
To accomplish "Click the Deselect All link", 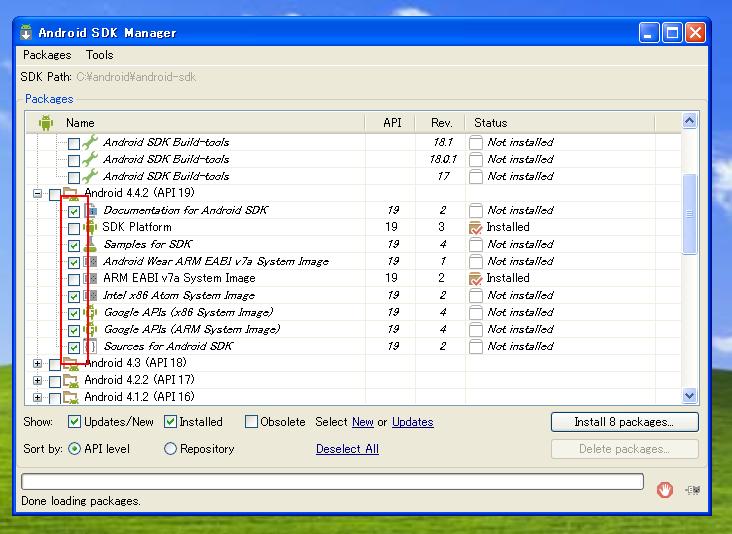I will [347, 449].
